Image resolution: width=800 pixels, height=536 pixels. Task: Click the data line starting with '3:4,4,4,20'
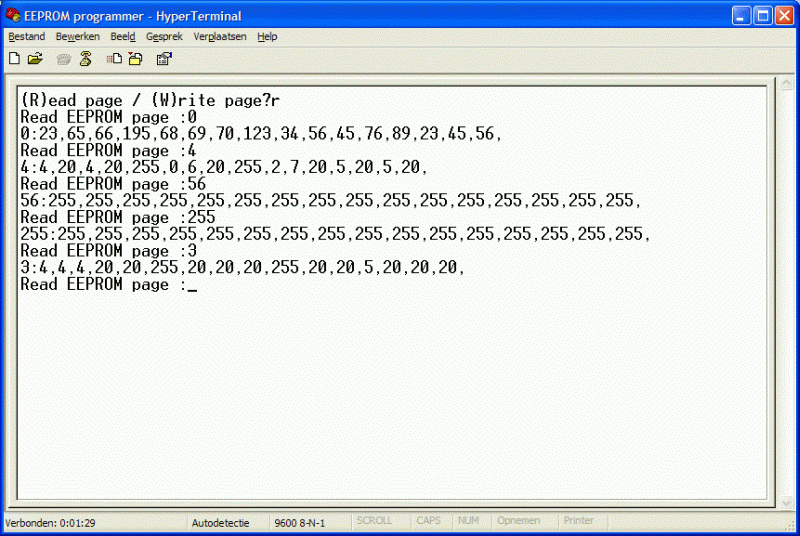click(243, 268)
